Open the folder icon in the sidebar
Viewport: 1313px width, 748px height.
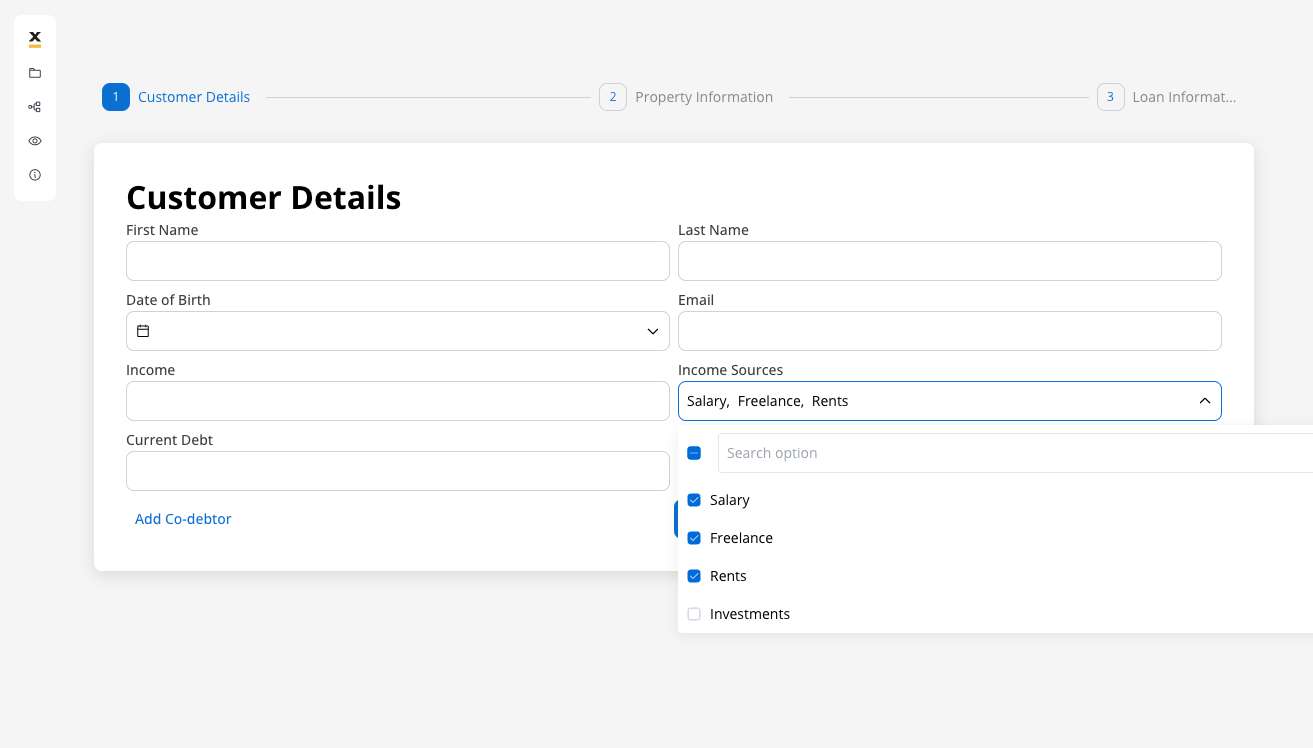coord(35,73)
